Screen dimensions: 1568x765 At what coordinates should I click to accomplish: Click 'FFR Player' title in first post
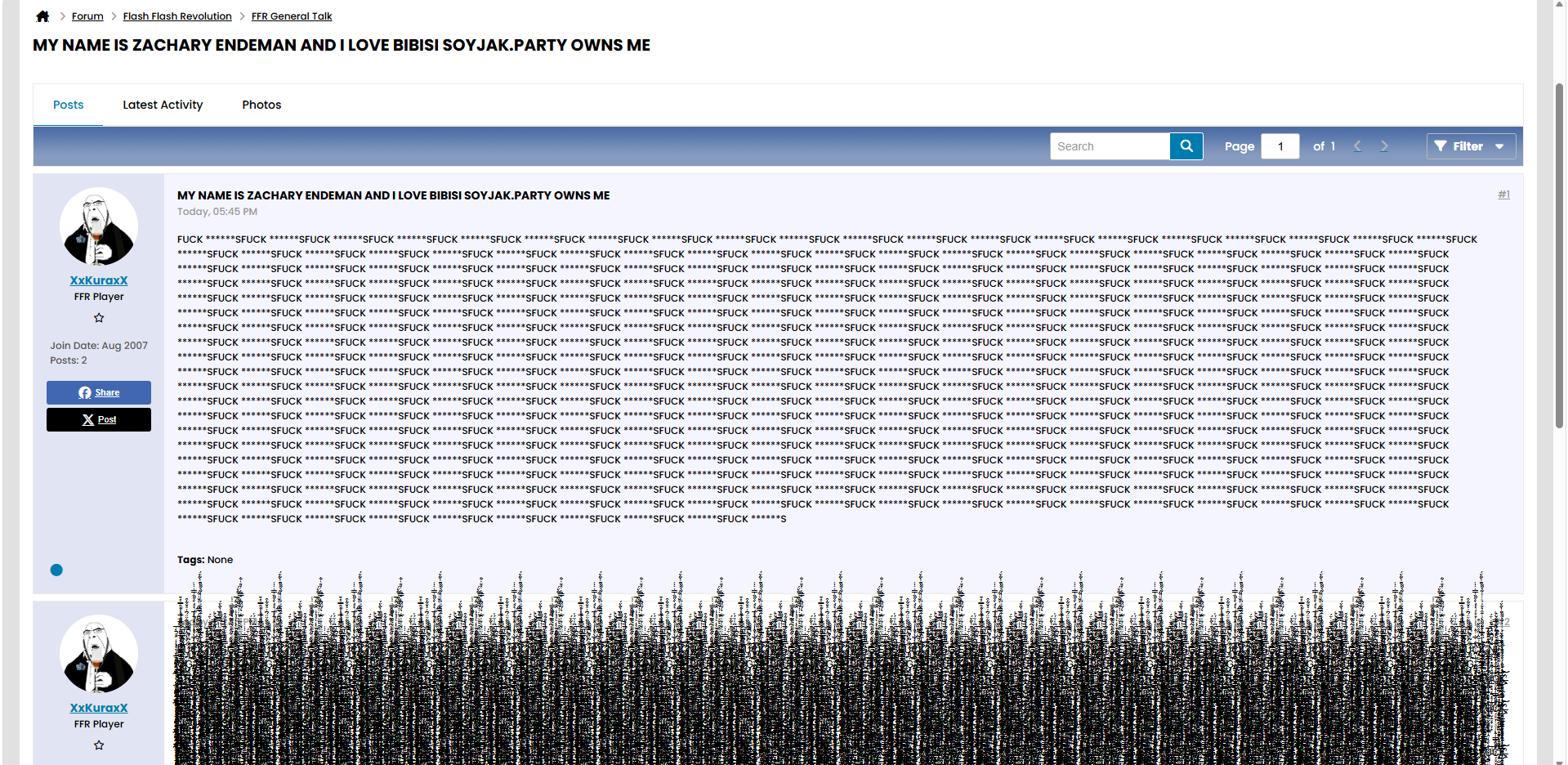click(99, 297)
